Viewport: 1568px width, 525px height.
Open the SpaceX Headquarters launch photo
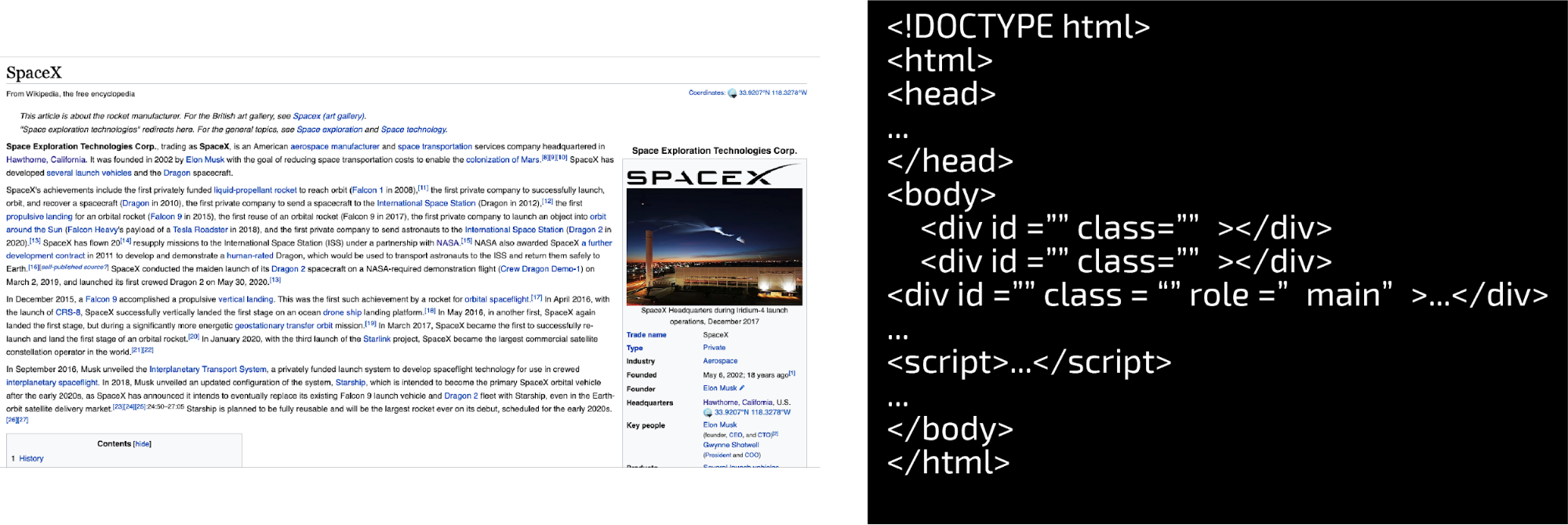(715, 246)
